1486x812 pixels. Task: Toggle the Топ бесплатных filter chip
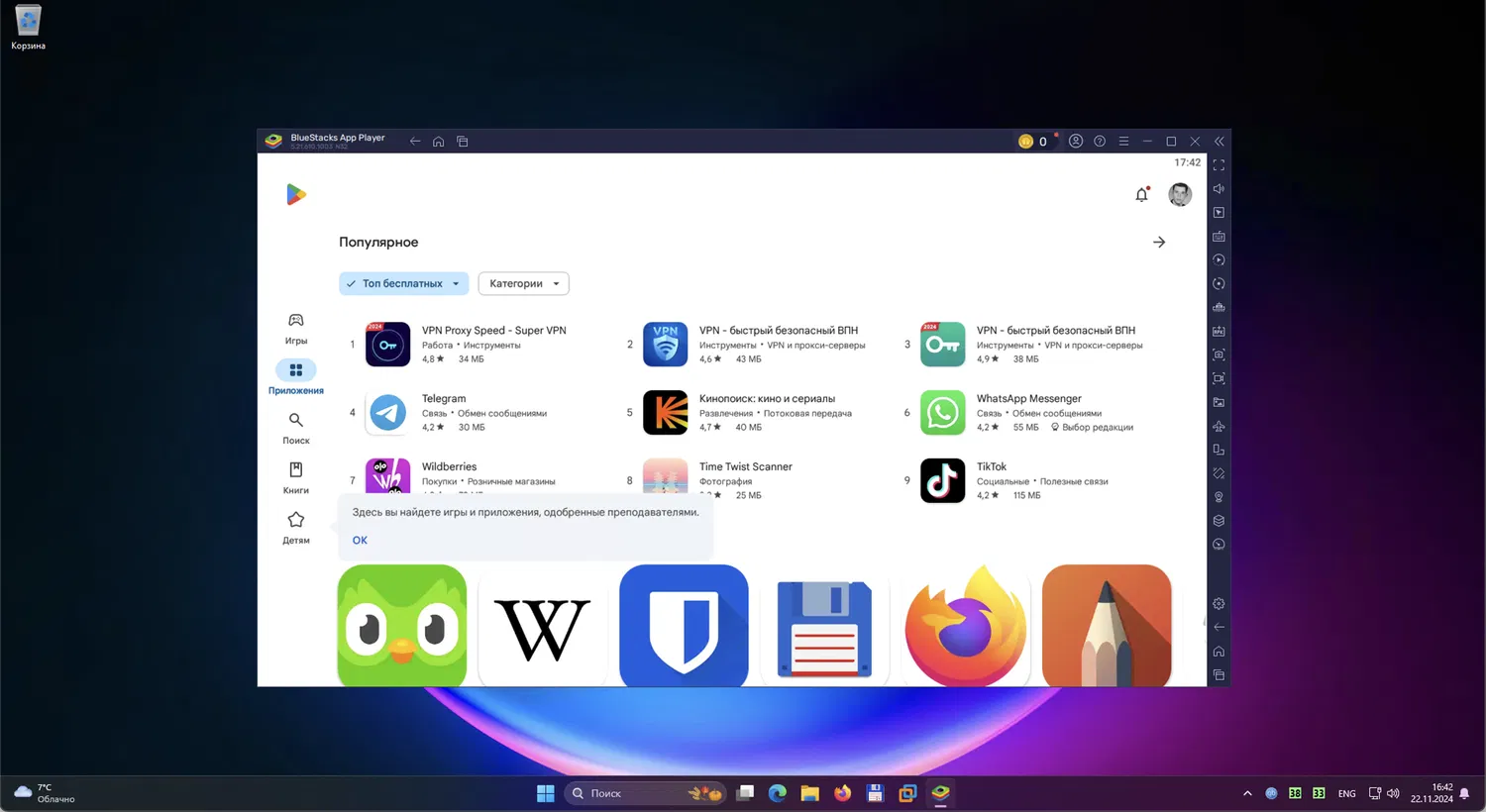coord(402,284)
